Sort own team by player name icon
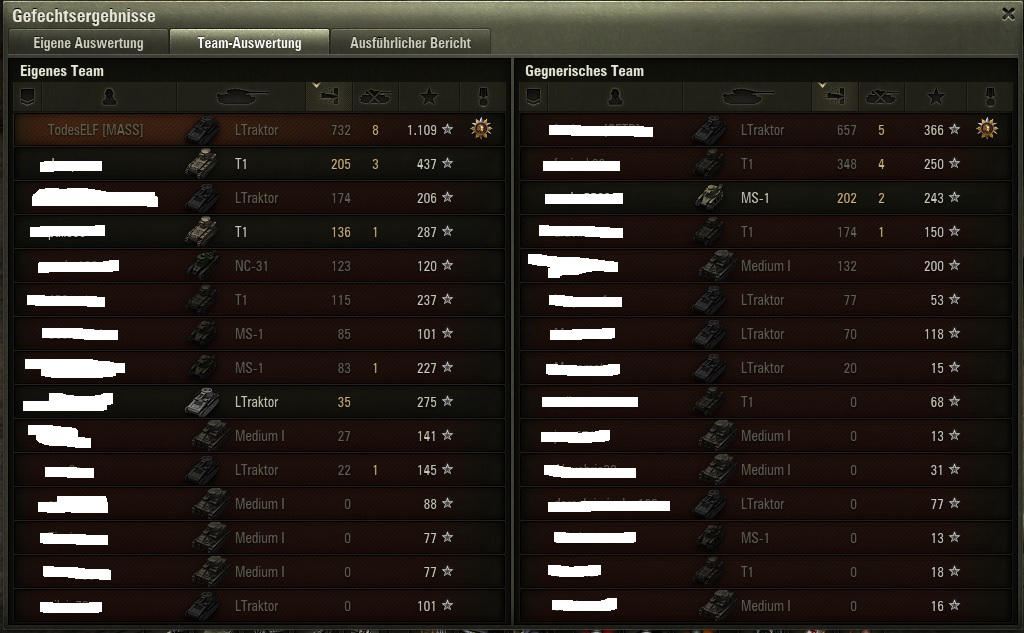The image size is (1024, 633). 109,97
